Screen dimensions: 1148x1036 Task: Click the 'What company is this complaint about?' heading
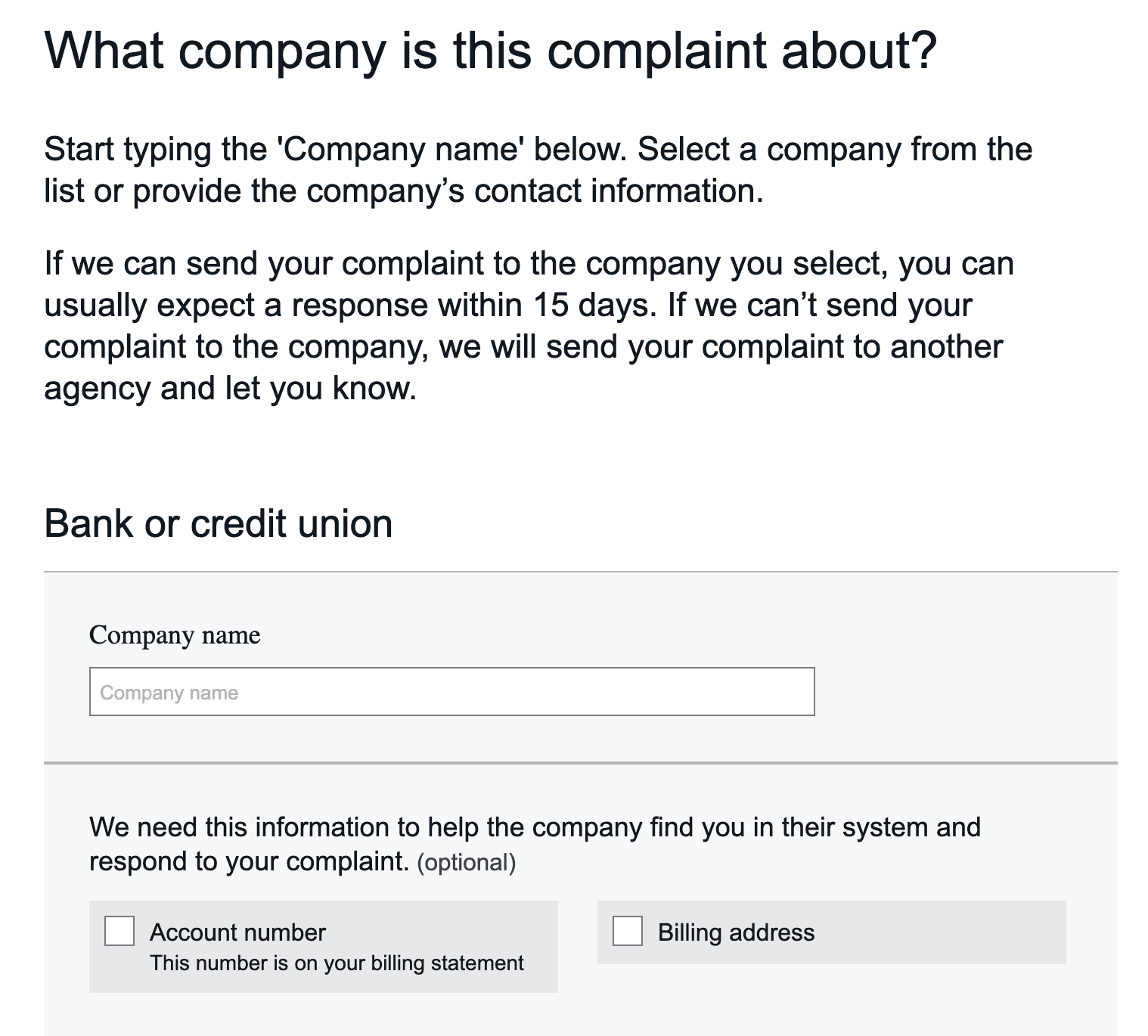tap(491, 51)
